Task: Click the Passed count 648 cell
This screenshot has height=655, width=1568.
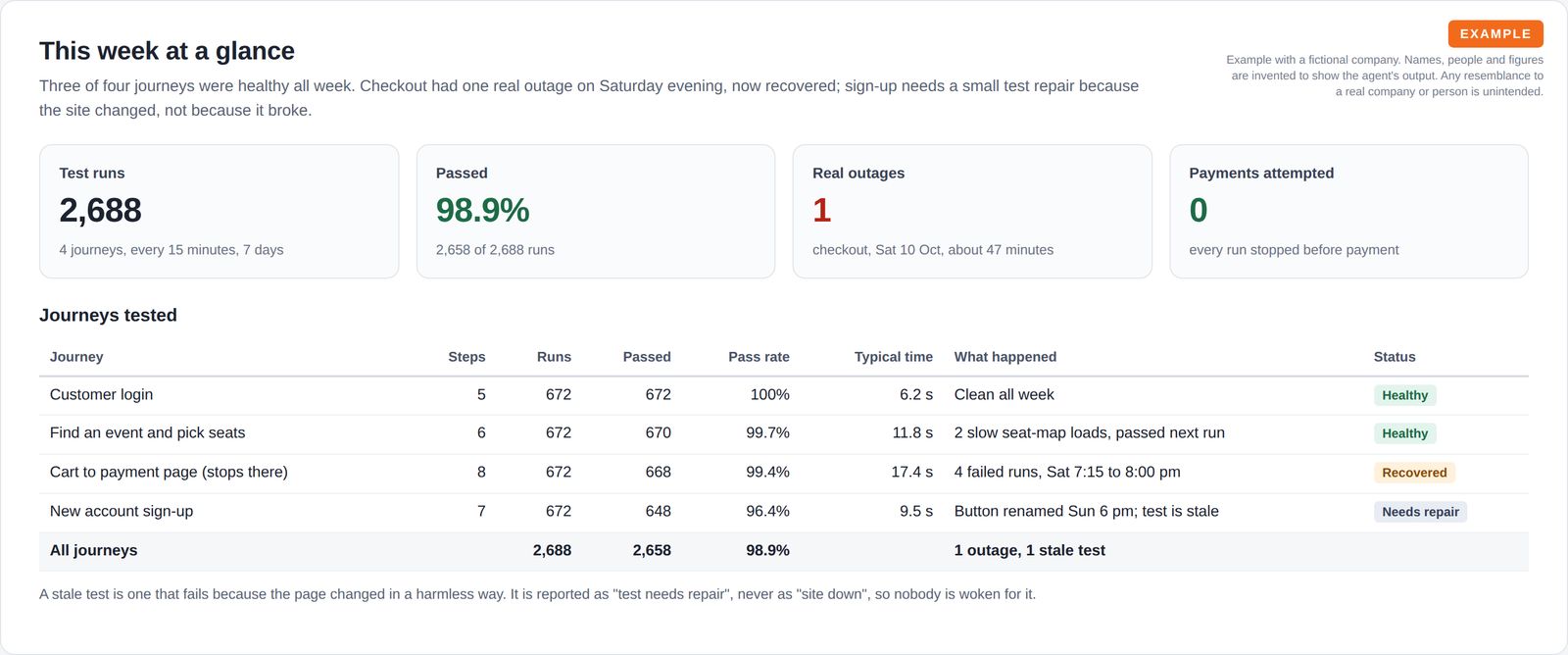Action: [x=658, y=512]
